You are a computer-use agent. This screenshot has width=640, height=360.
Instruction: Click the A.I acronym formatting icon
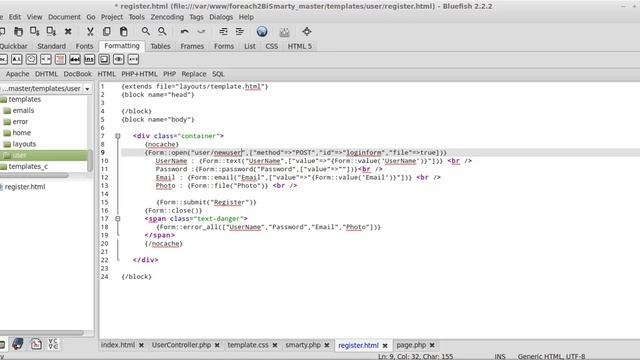(x=16, y=60)
